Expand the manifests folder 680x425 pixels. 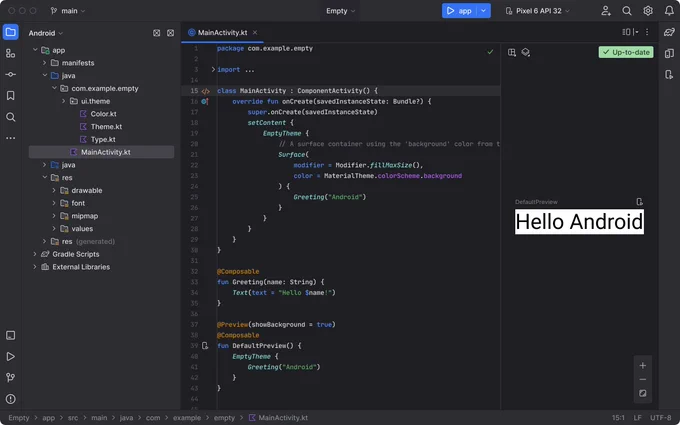pos(45,63)
